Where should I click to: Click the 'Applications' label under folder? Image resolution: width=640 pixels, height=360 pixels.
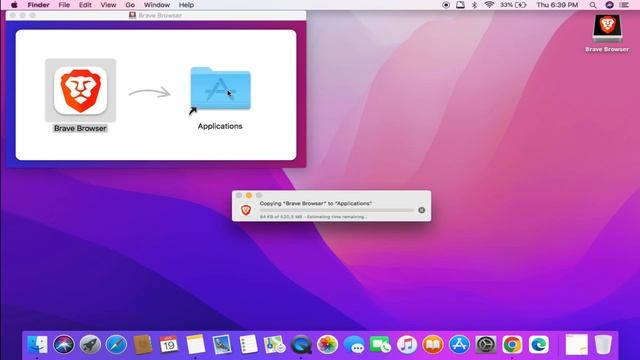click(220, 126)
